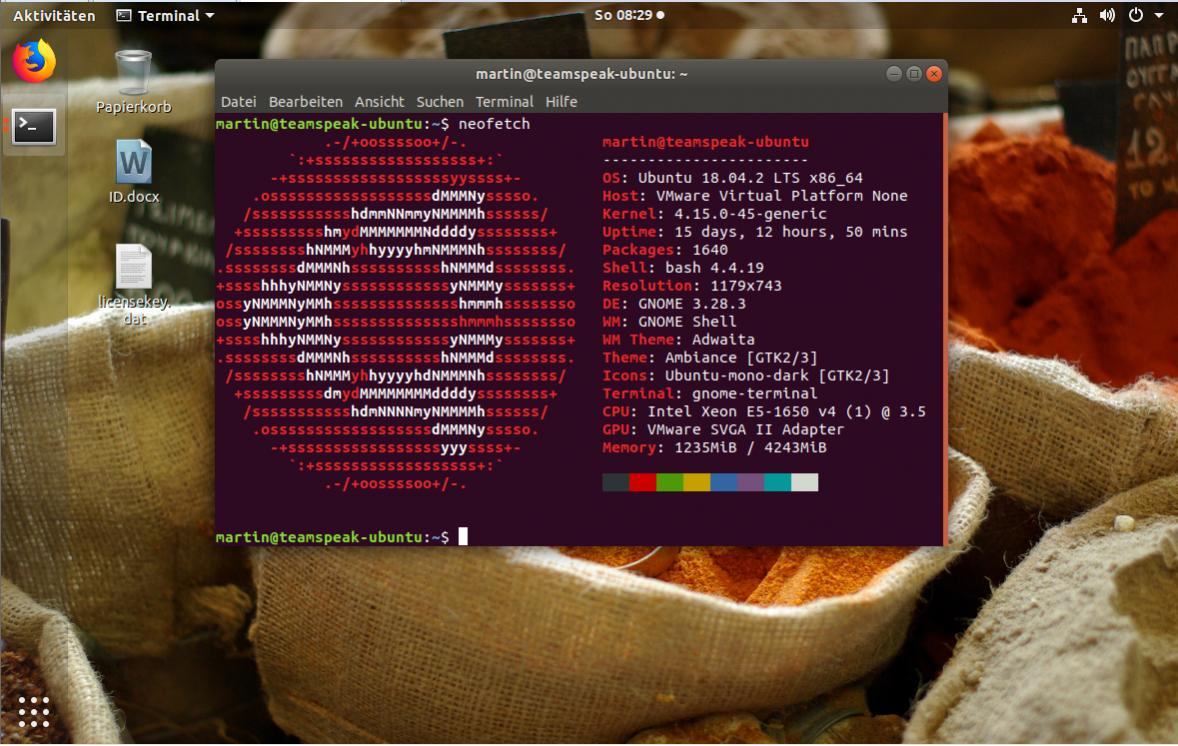Click the 'Resolution: 1179x743' line
The width and height of the screenshot is (1178, 746).
tap(692, 286)
